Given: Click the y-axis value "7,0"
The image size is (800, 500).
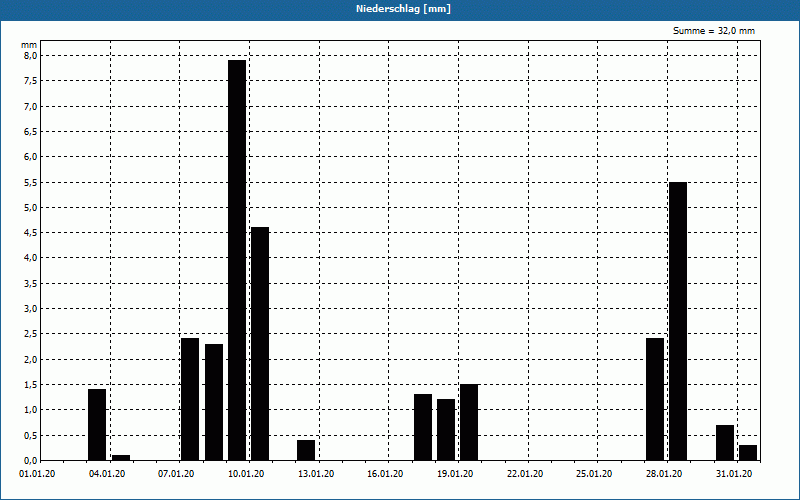Looking at the screenshot, I should 31,106.
